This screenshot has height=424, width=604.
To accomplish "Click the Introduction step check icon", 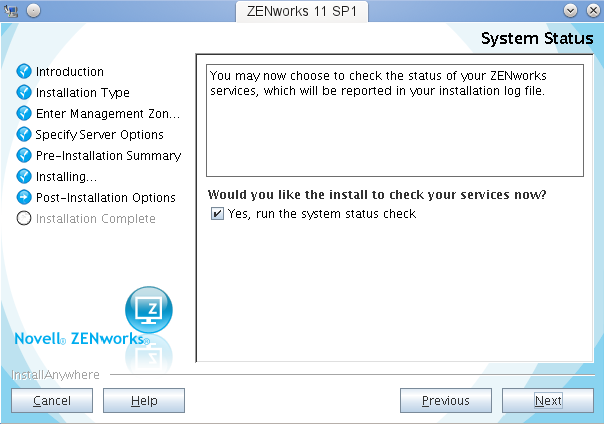I will click(25, 72).
